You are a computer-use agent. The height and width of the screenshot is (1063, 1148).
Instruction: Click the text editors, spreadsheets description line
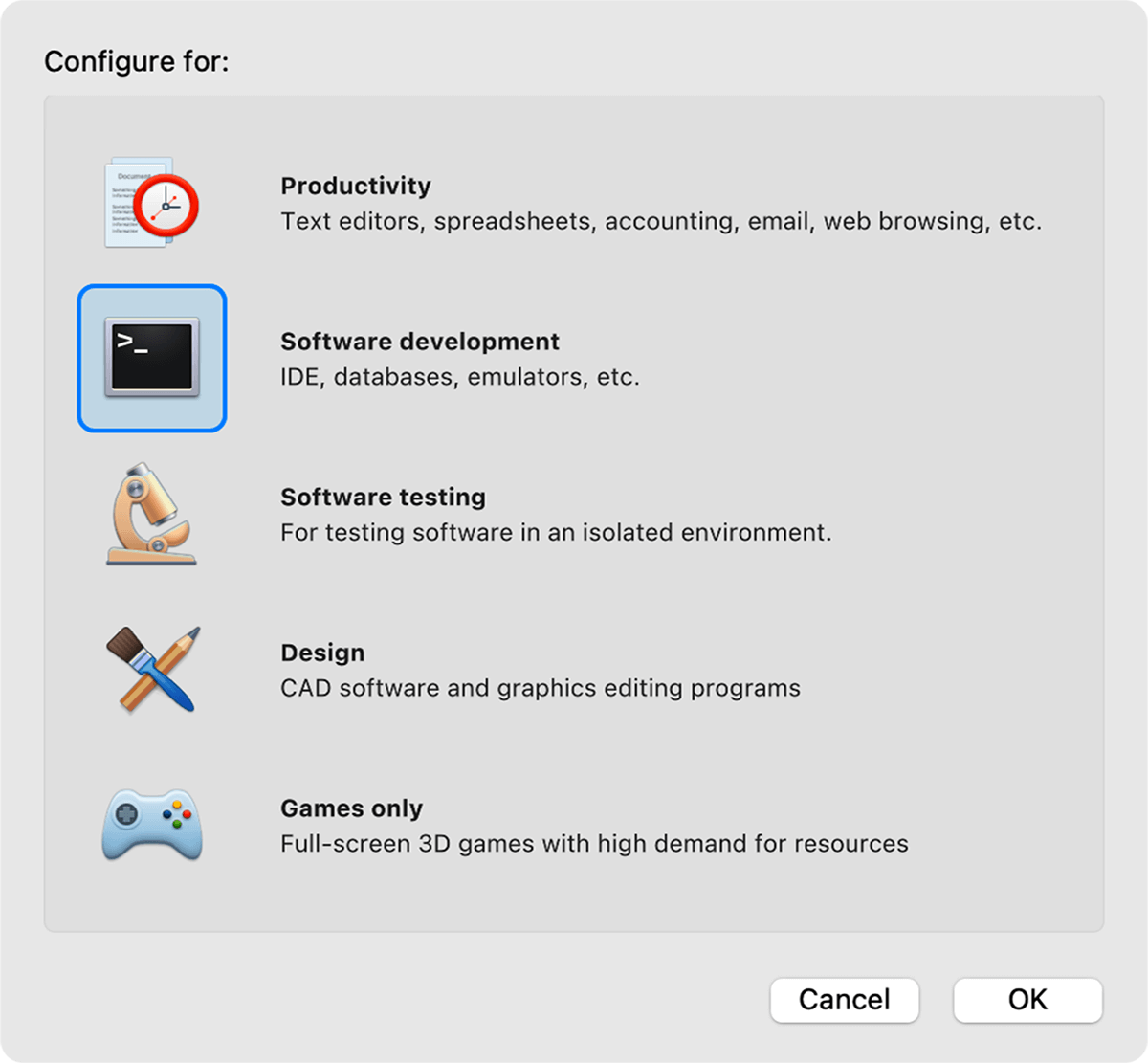click(660, 222)
